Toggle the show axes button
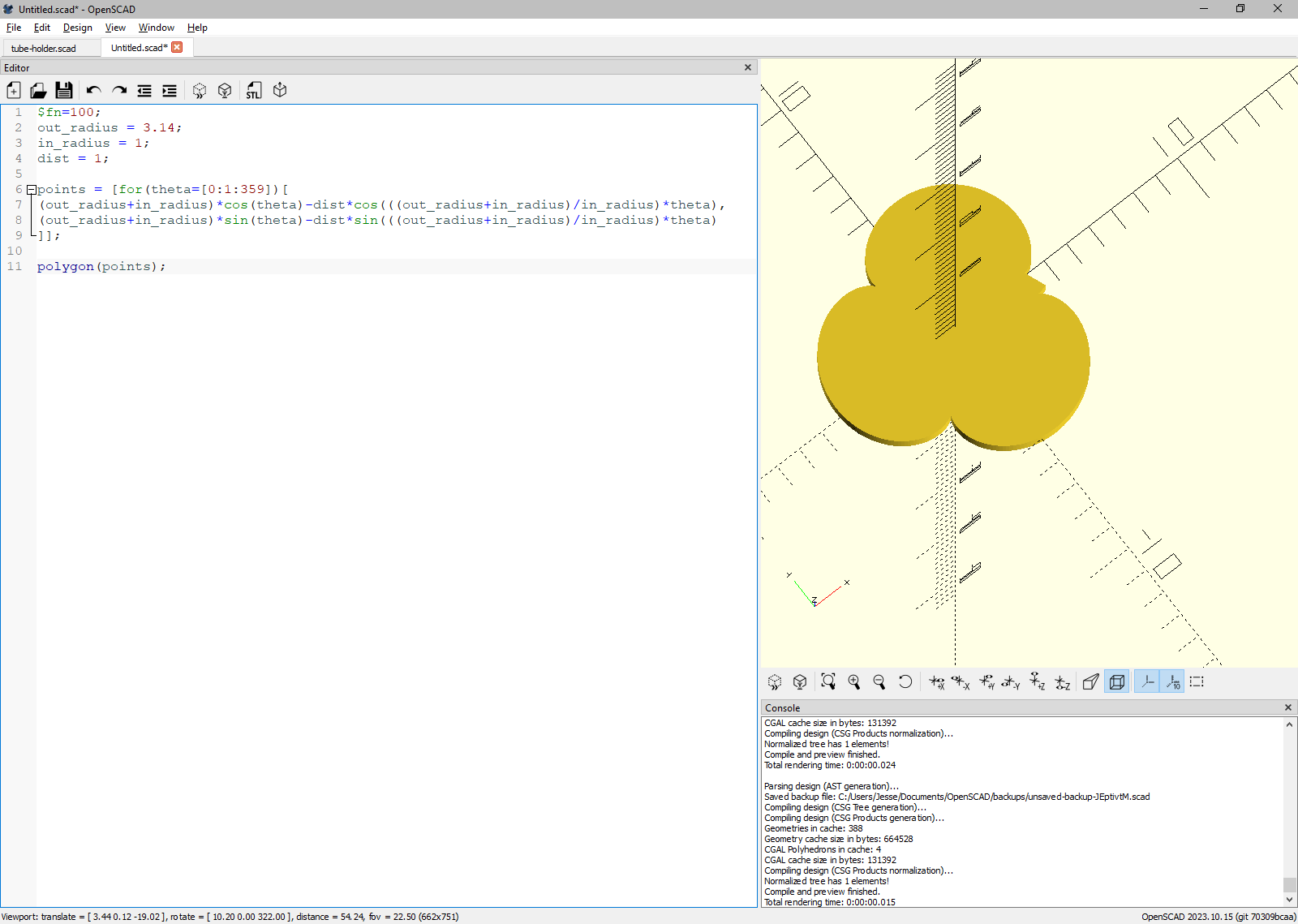1298x924 pixels. pyautogui.click(x=1147, y=681)
